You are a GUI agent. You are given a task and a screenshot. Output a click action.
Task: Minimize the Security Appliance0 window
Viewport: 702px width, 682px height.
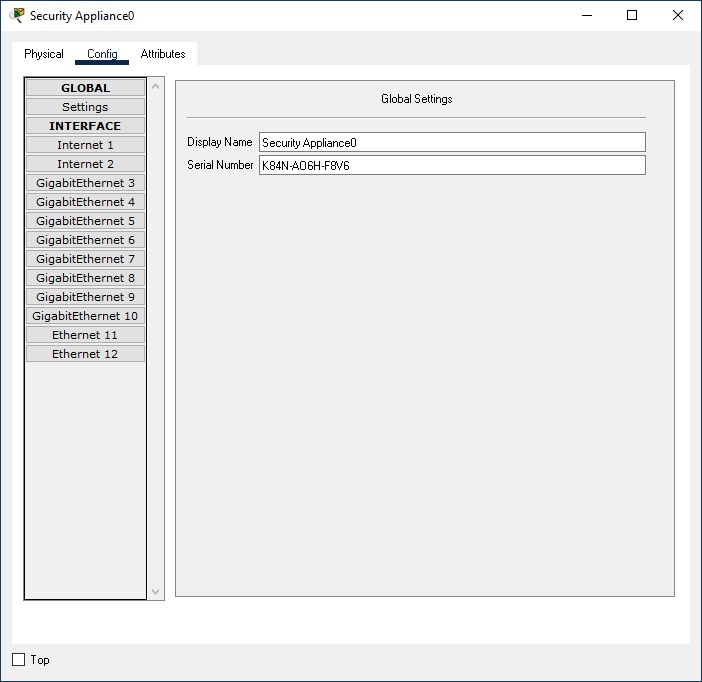[x=587, y=15]
